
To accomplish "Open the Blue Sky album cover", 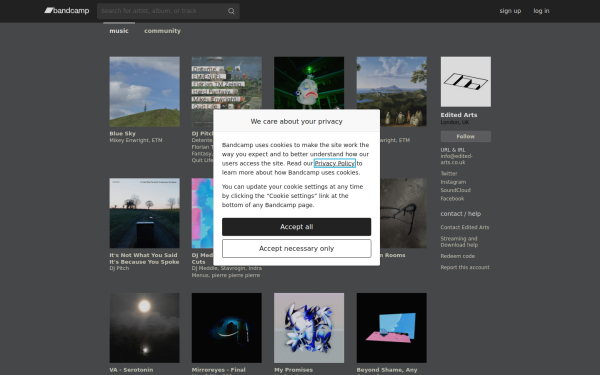I will tap(145, 92).
